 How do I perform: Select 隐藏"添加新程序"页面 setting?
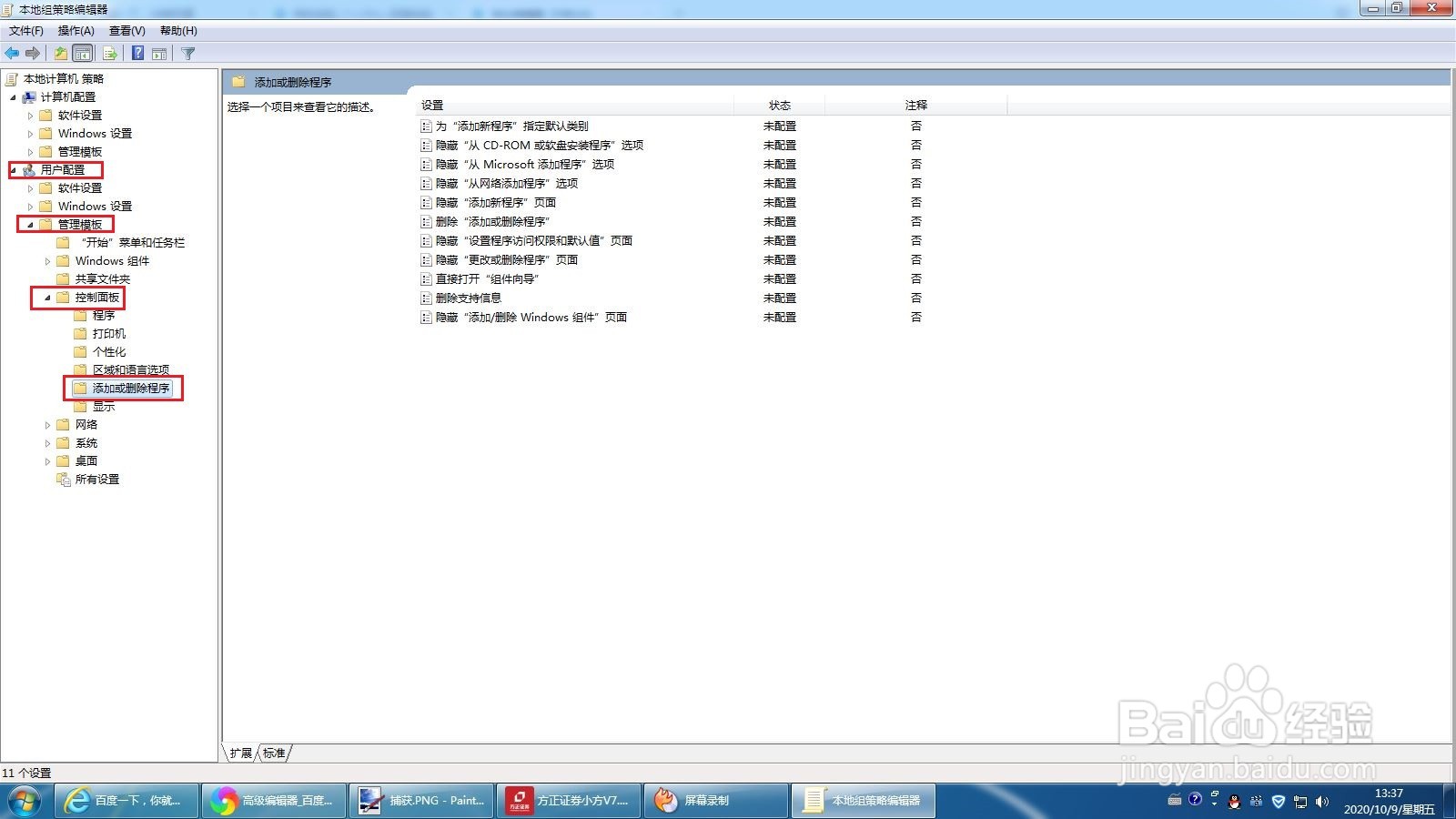coord(496,203)
